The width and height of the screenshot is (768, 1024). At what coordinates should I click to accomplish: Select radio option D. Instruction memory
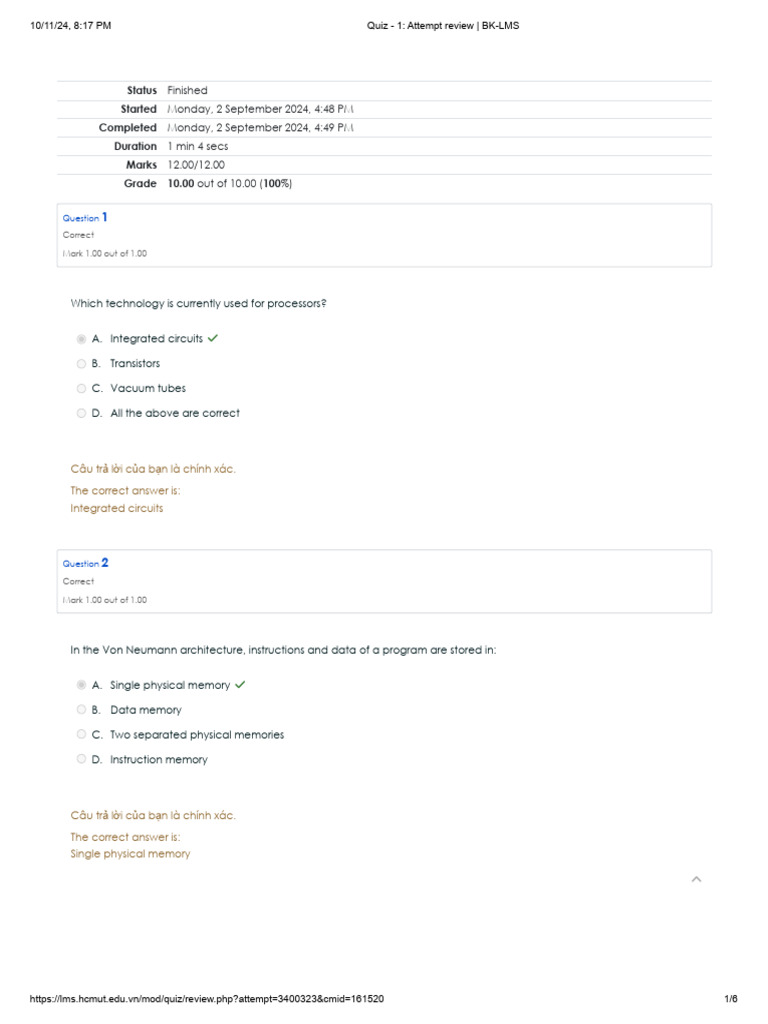coord(81,760)
